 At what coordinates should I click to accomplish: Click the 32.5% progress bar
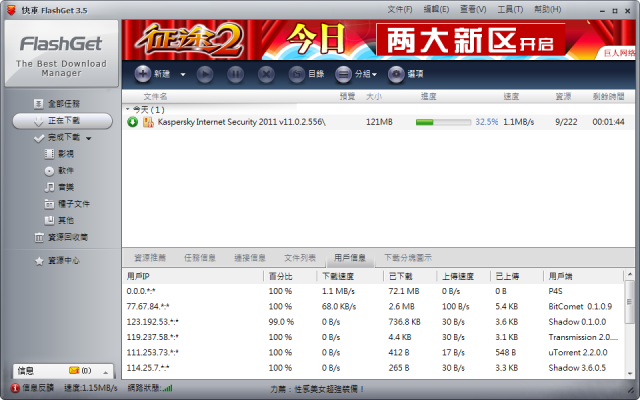[443, 122]
